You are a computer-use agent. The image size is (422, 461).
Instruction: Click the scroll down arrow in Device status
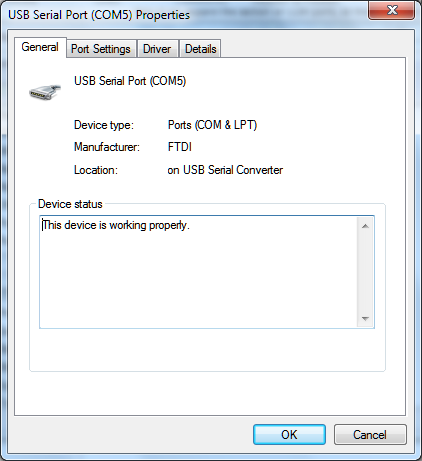pyautogui.click(x=365, y=319)
